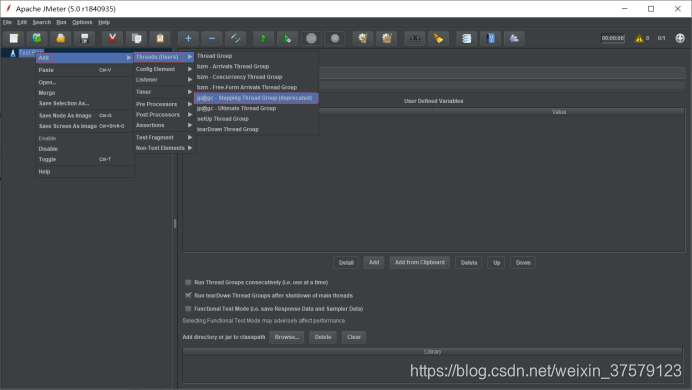The width and height of the screenshot is (692, 390).
Task: Expand the Config Element submenu
Action: click(x=164, y=69)
